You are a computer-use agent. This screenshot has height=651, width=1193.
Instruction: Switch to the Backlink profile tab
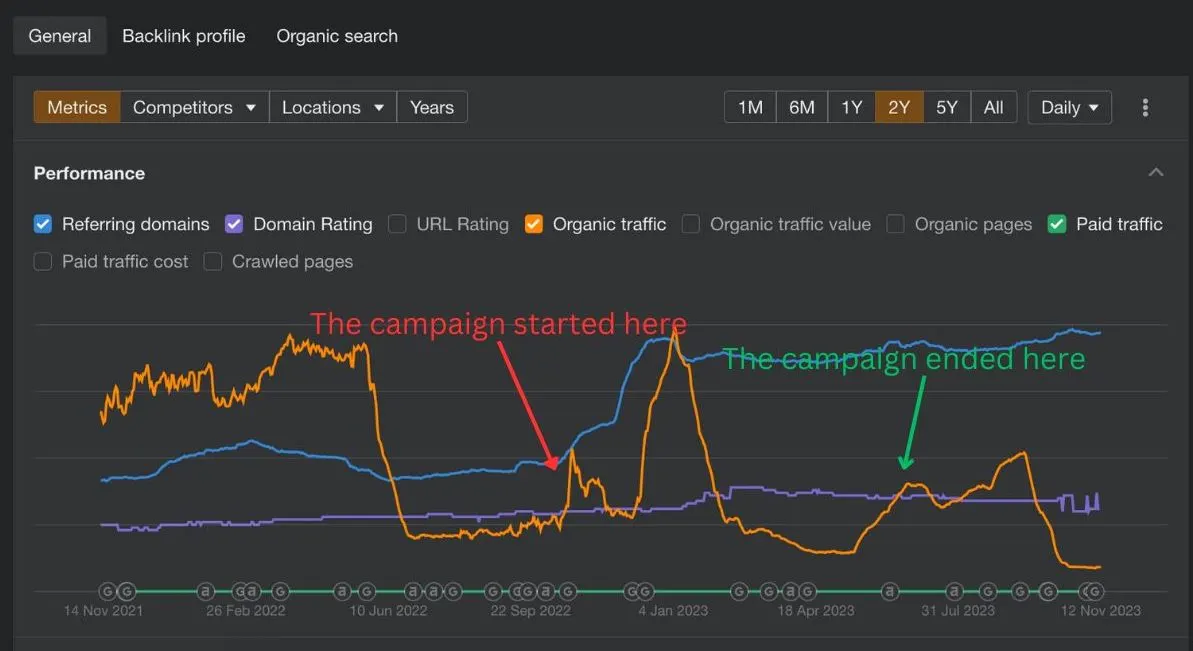(x=183, y=36)
